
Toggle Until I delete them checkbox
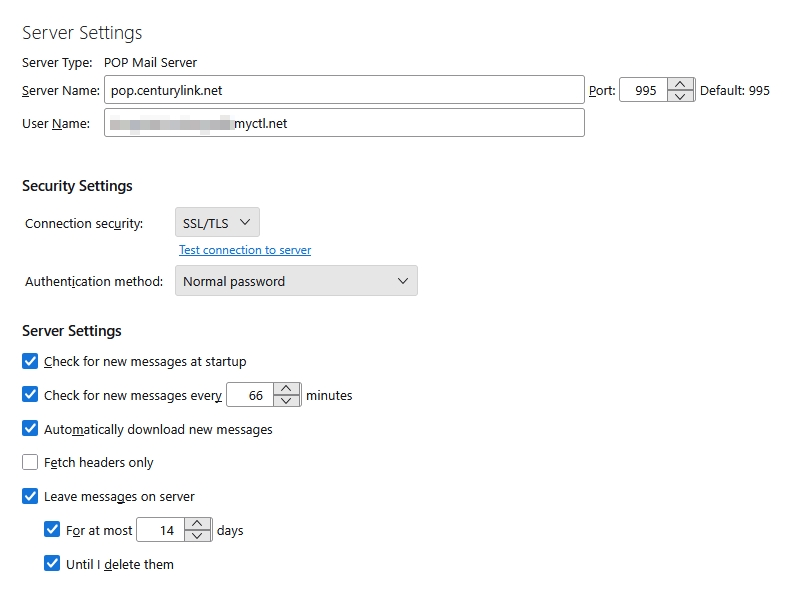tap(53, 564)
